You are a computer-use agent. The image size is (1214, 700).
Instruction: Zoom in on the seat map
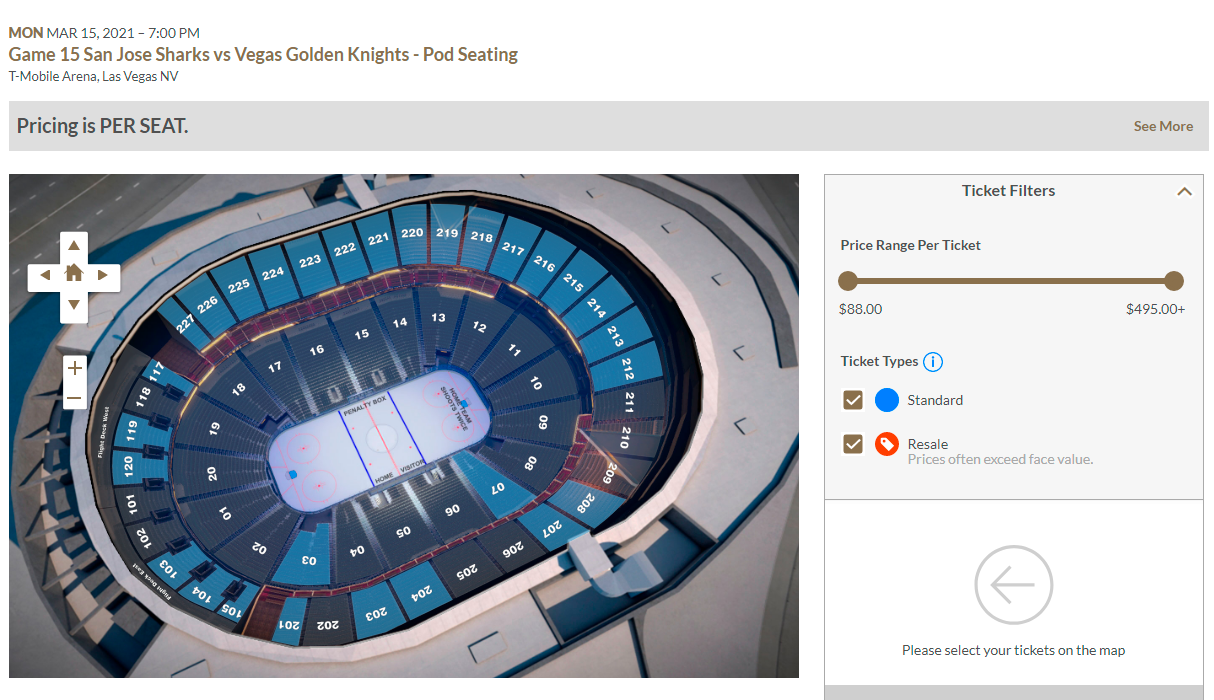click(x=74, y=368)
